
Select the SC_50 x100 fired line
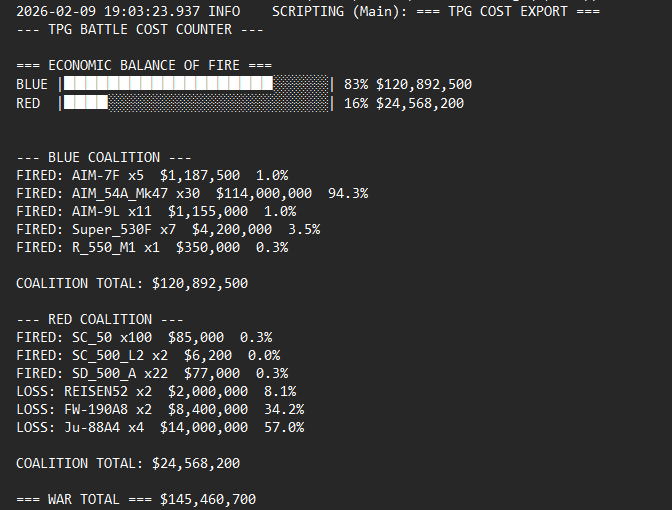(x=144, y=337)
